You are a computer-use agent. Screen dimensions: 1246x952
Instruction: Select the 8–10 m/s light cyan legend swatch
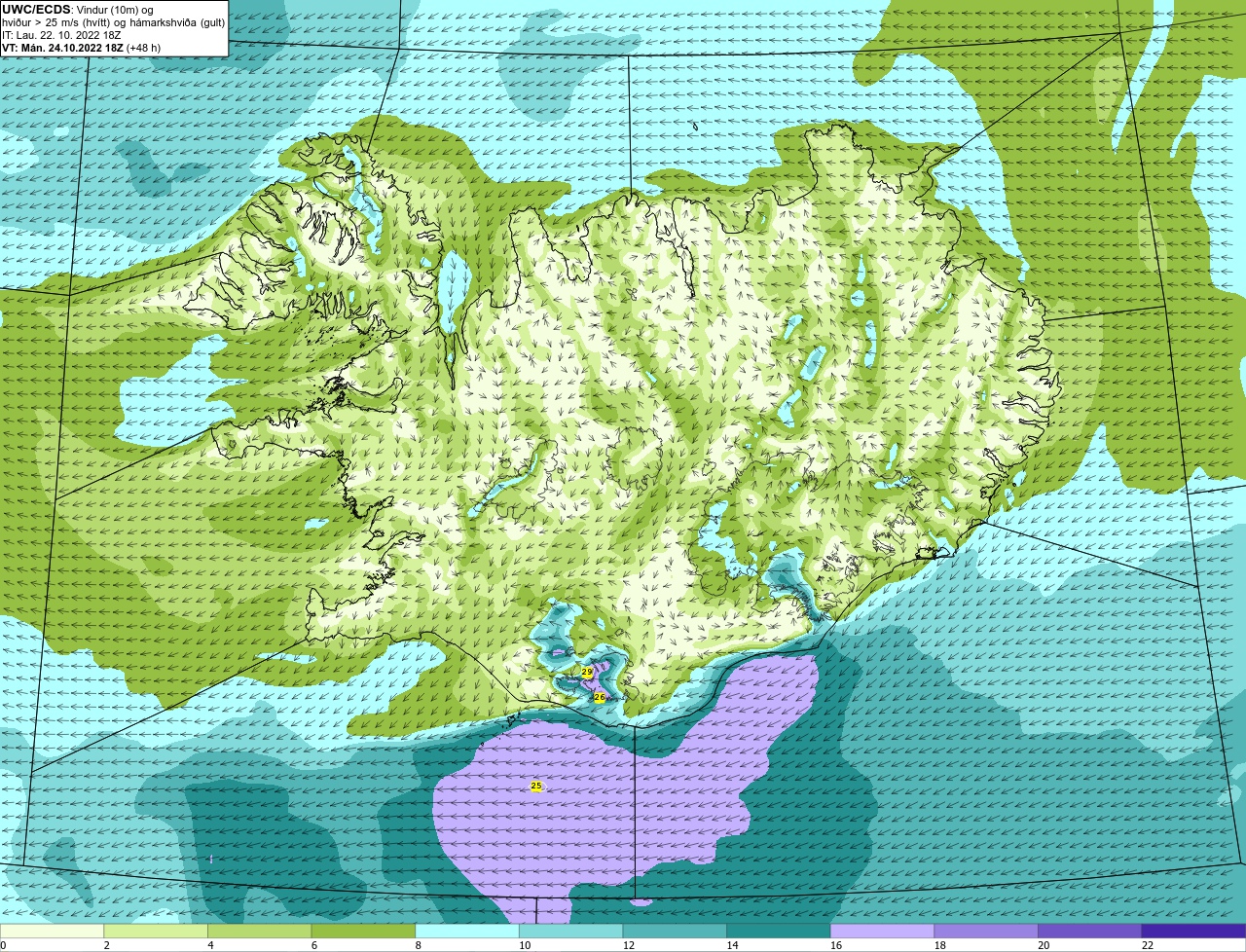(467, 931)
